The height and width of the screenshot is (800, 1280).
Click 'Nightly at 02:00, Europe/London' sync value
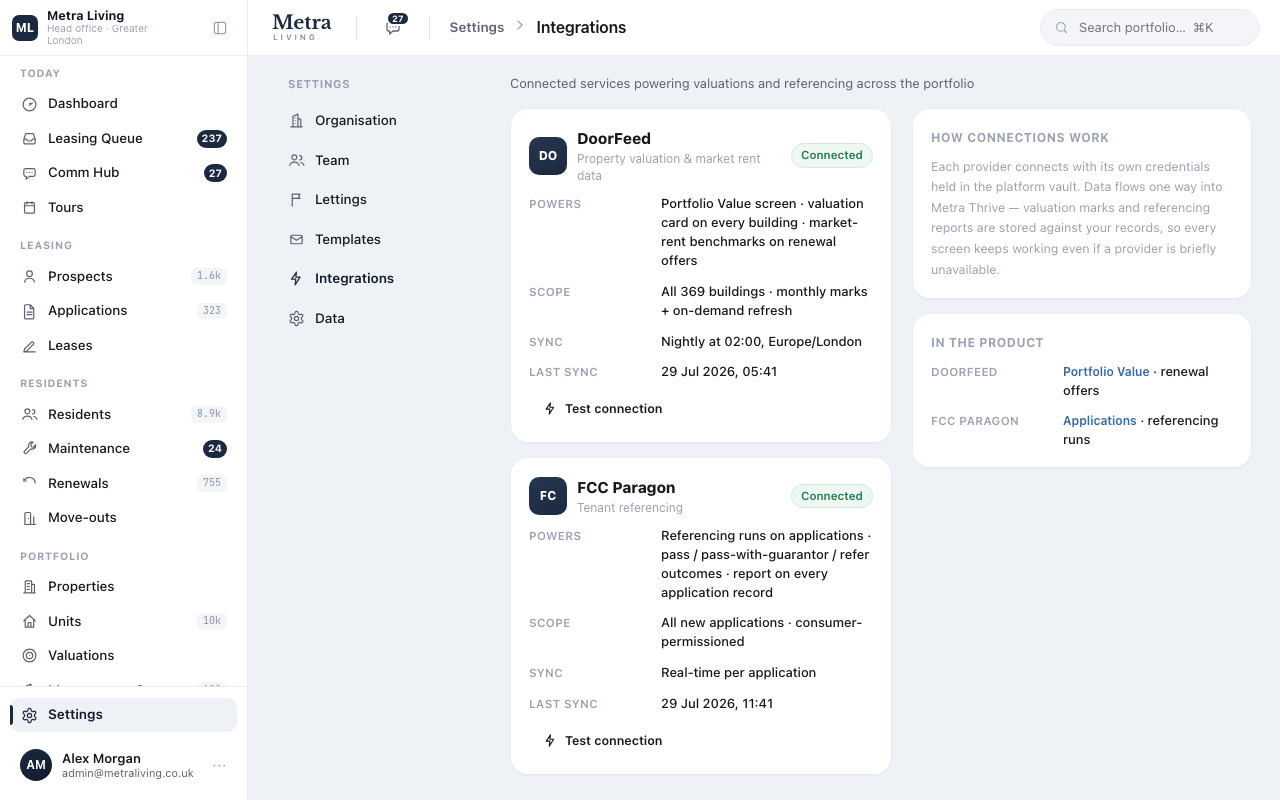(x=761, y=342)
